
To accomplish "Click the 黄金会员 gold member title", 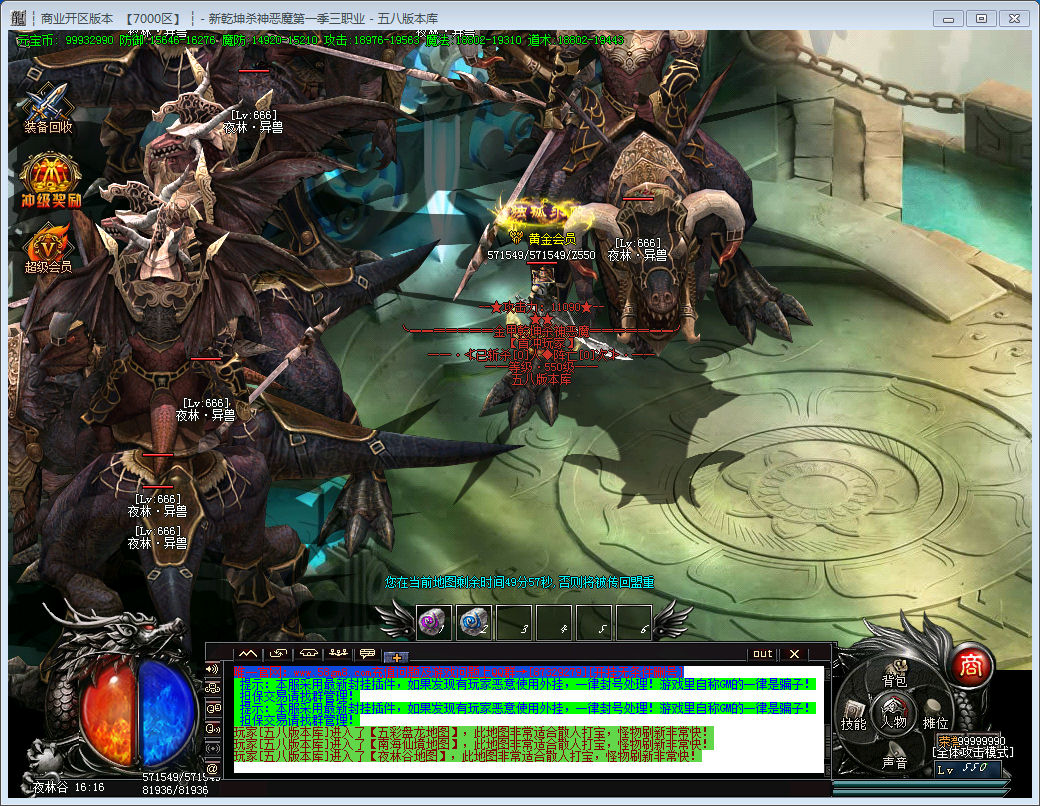I will pos(552,239).
